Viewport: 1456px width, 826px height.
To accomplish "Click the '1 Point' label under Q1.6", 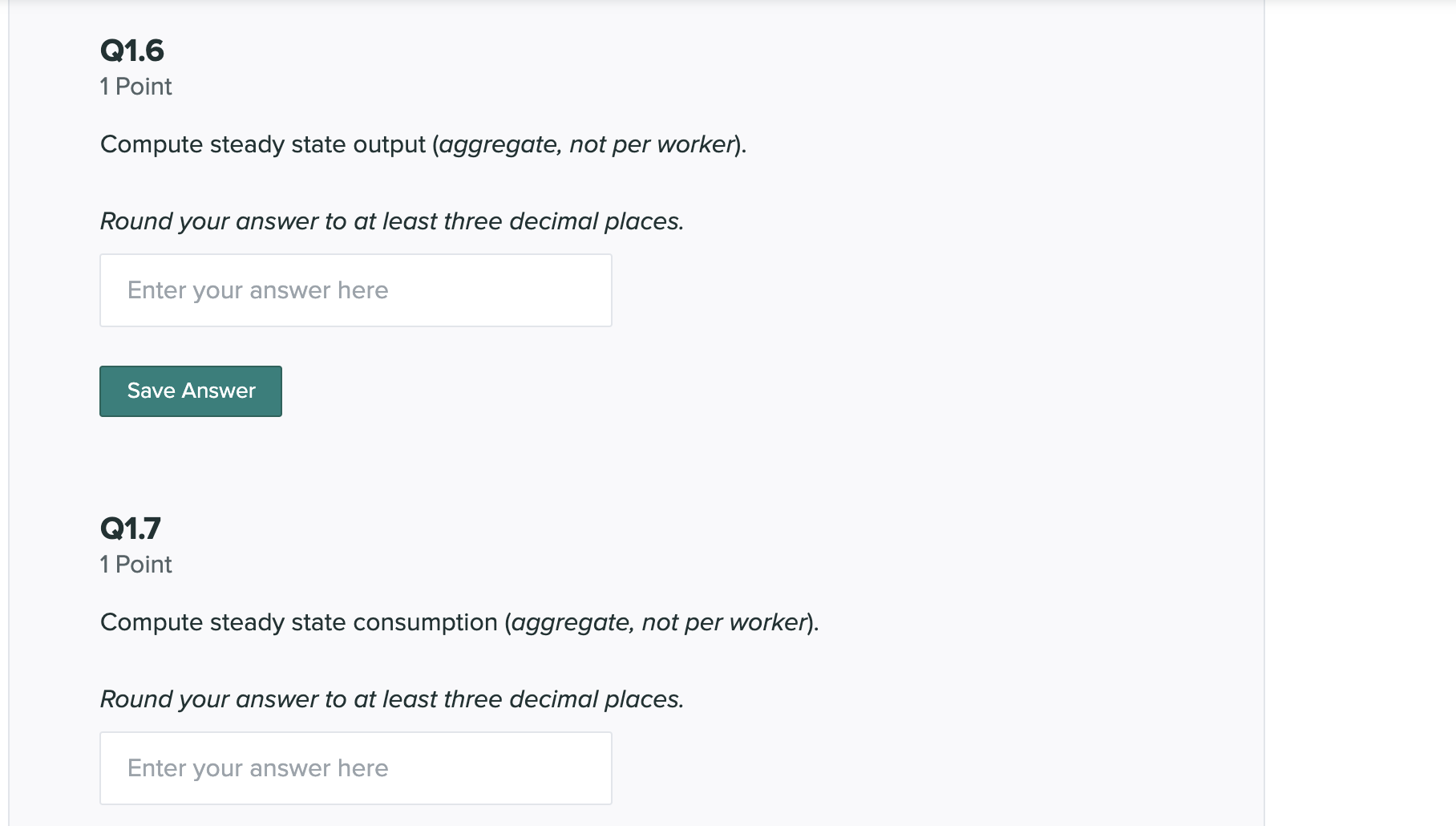I will pyautogui.click(x=135, y=86).
